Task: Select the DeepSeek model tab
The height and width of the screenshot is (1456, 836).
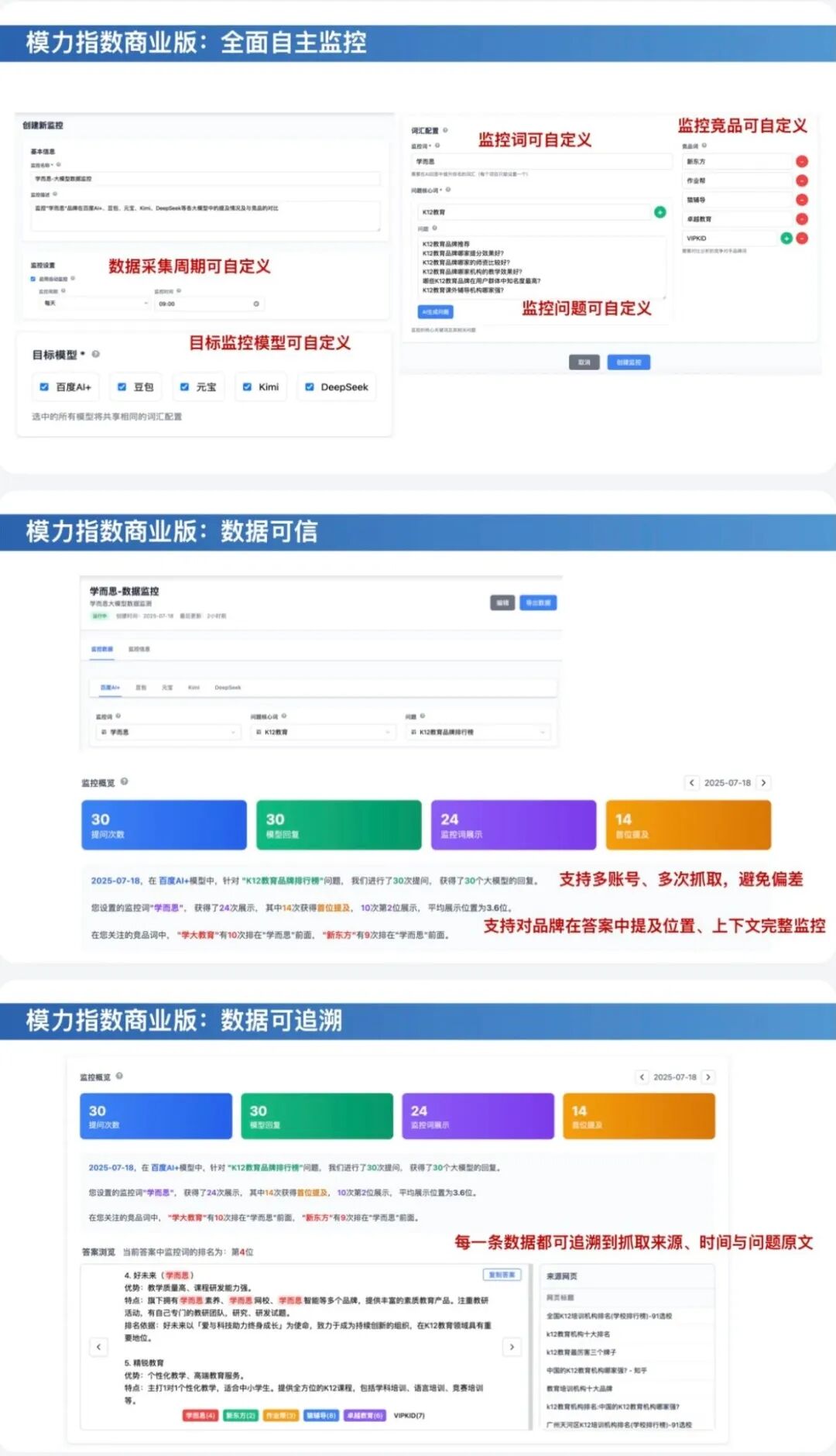Action: tap(228, 688)
